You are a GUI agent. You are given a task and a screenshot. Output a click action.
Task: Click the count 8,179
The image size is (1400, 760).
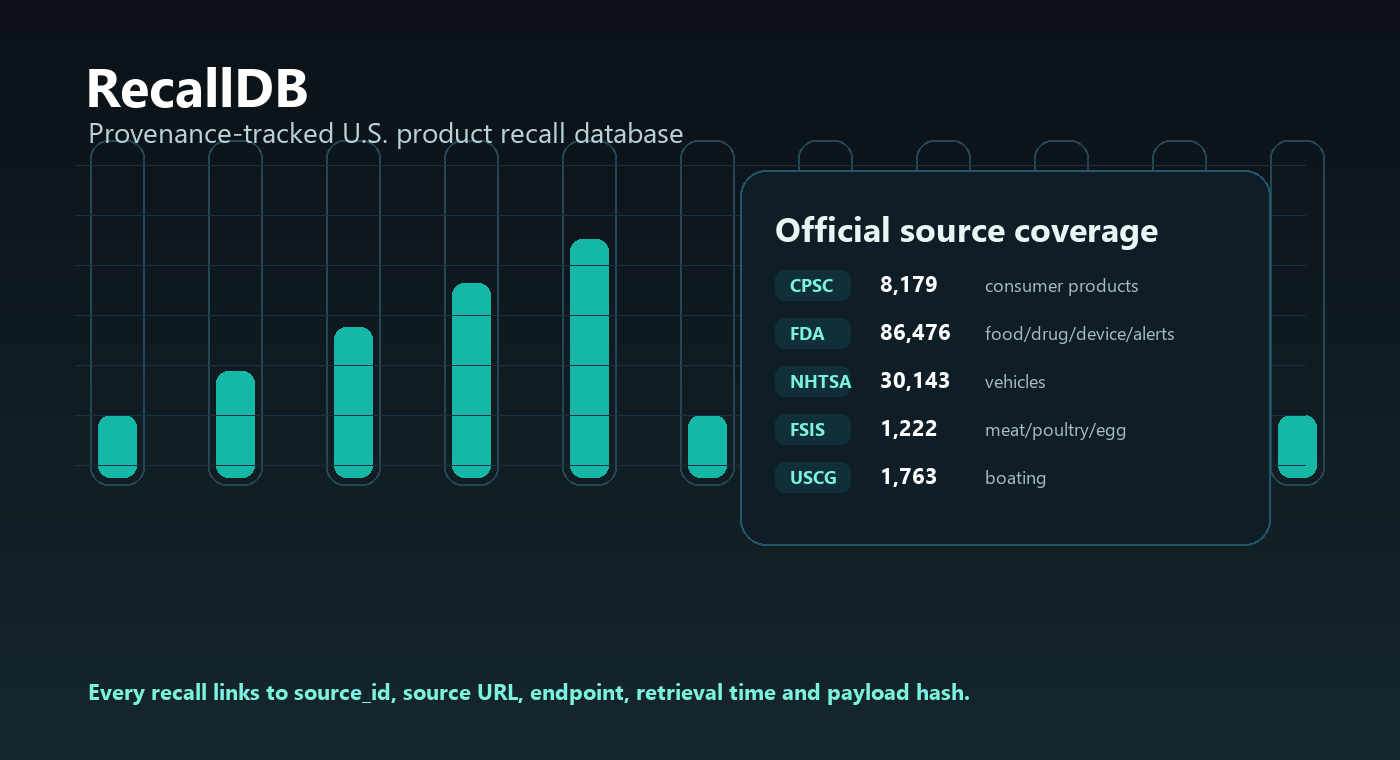[909, 285]
